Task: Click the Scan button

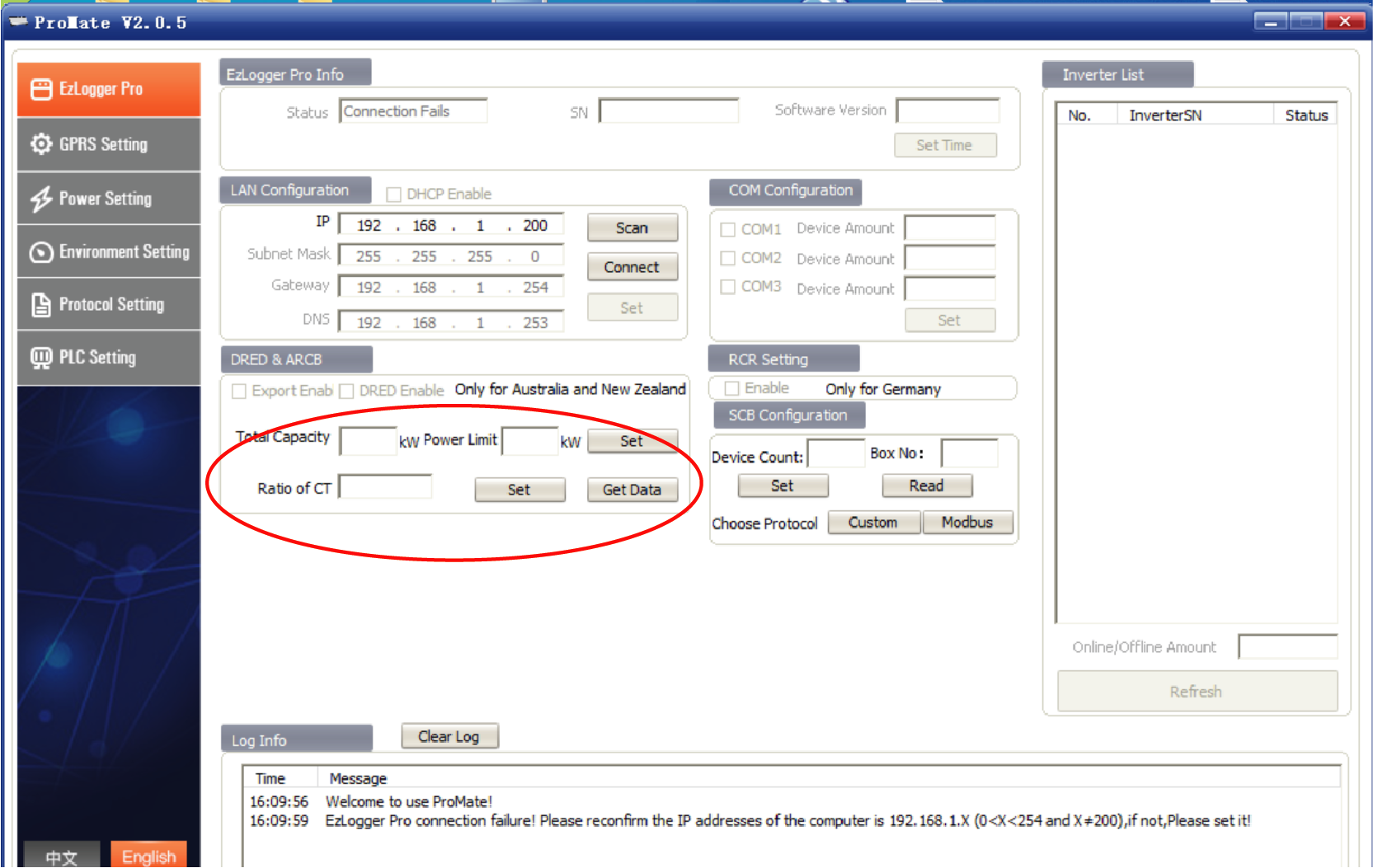Action: point(632,228)
